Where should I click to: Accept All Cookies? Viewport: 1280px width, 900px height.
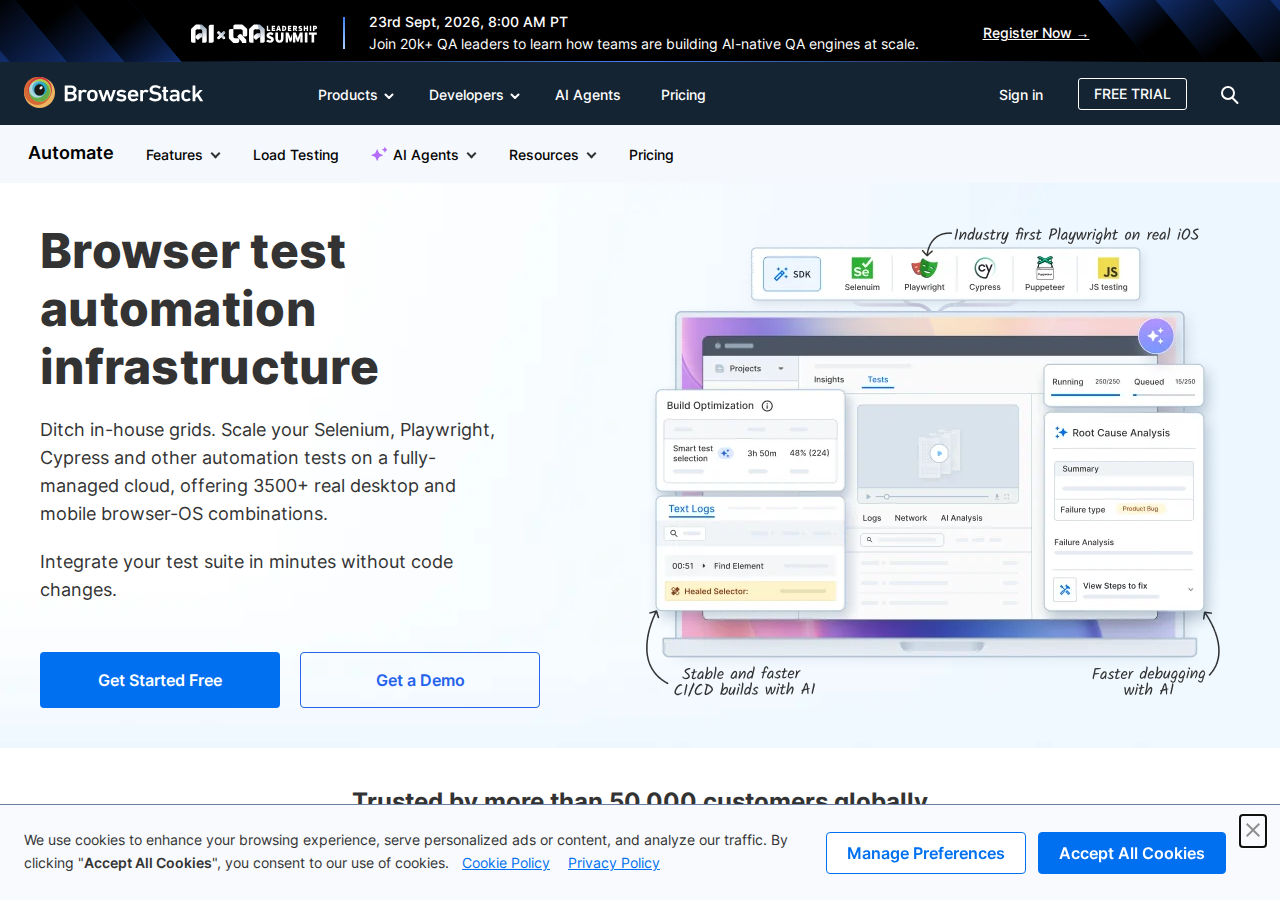[1132, 853]
